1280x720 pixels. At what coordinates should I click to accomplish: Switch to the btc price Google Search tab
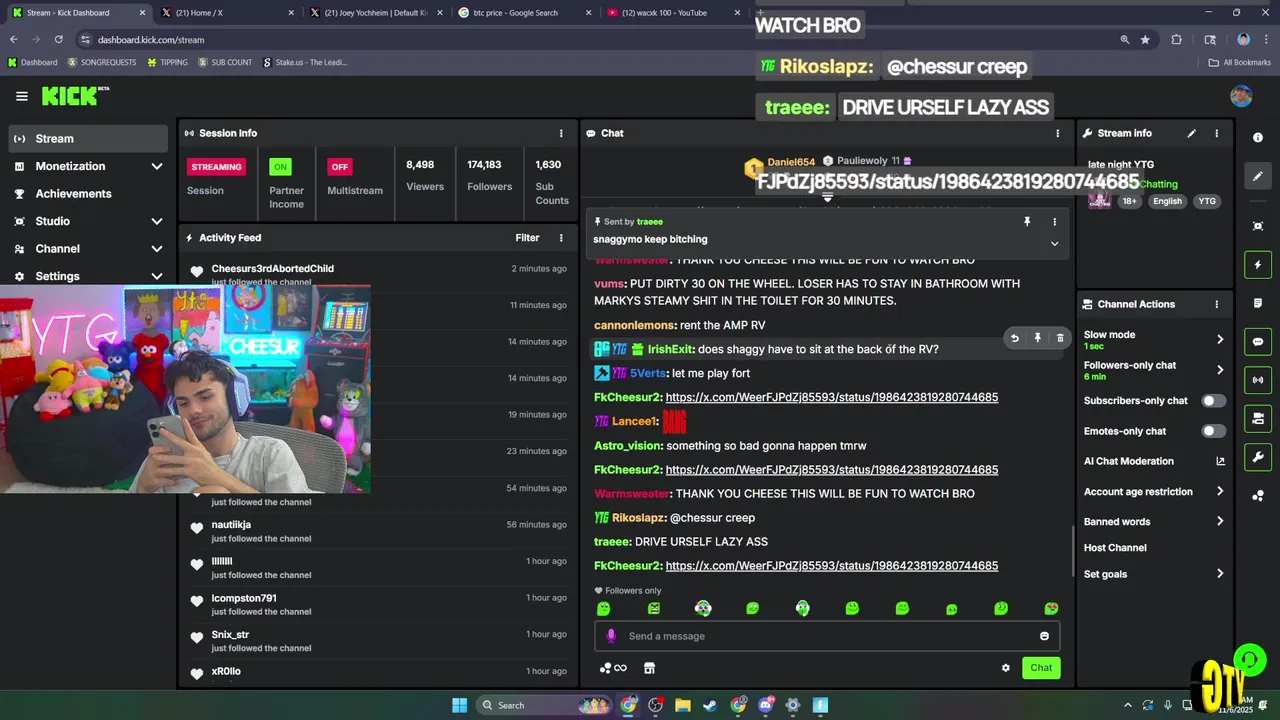(x=526, y=13)
